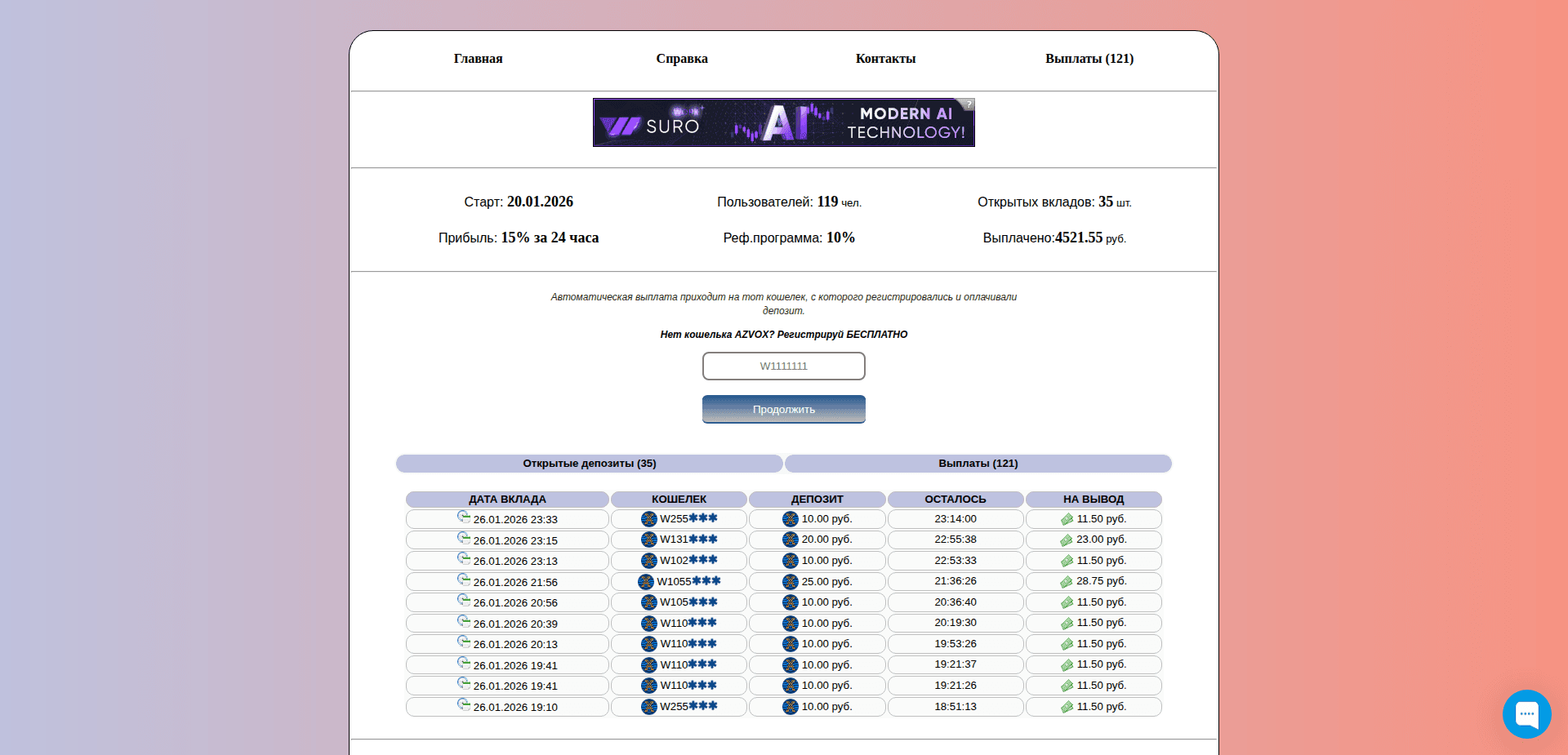Image resolution: width=1568 pixels, height=755 pixels.
Task: Click the coin icon beside wallet W1055***
Action: click(645, 581)
